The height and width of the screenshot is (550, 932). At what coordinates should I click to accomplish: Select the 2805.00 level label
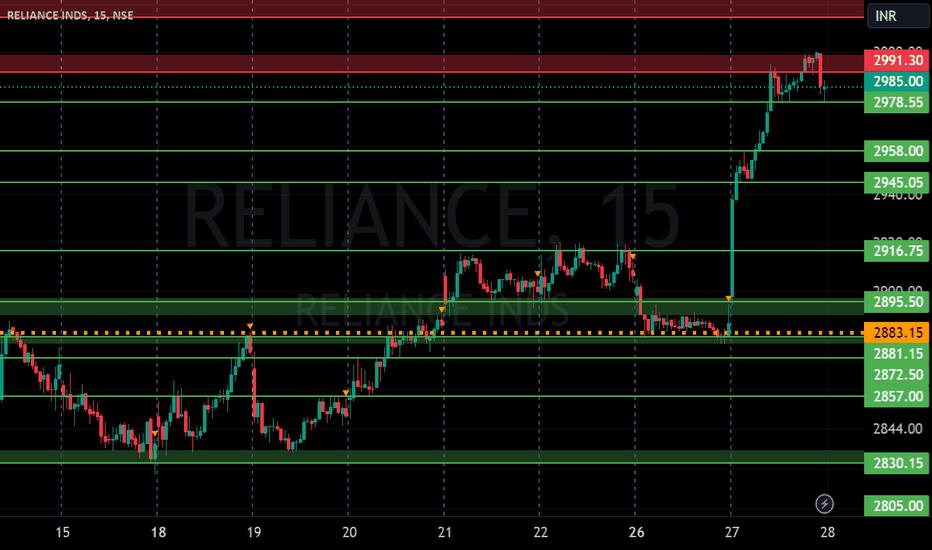click(896, 506)
